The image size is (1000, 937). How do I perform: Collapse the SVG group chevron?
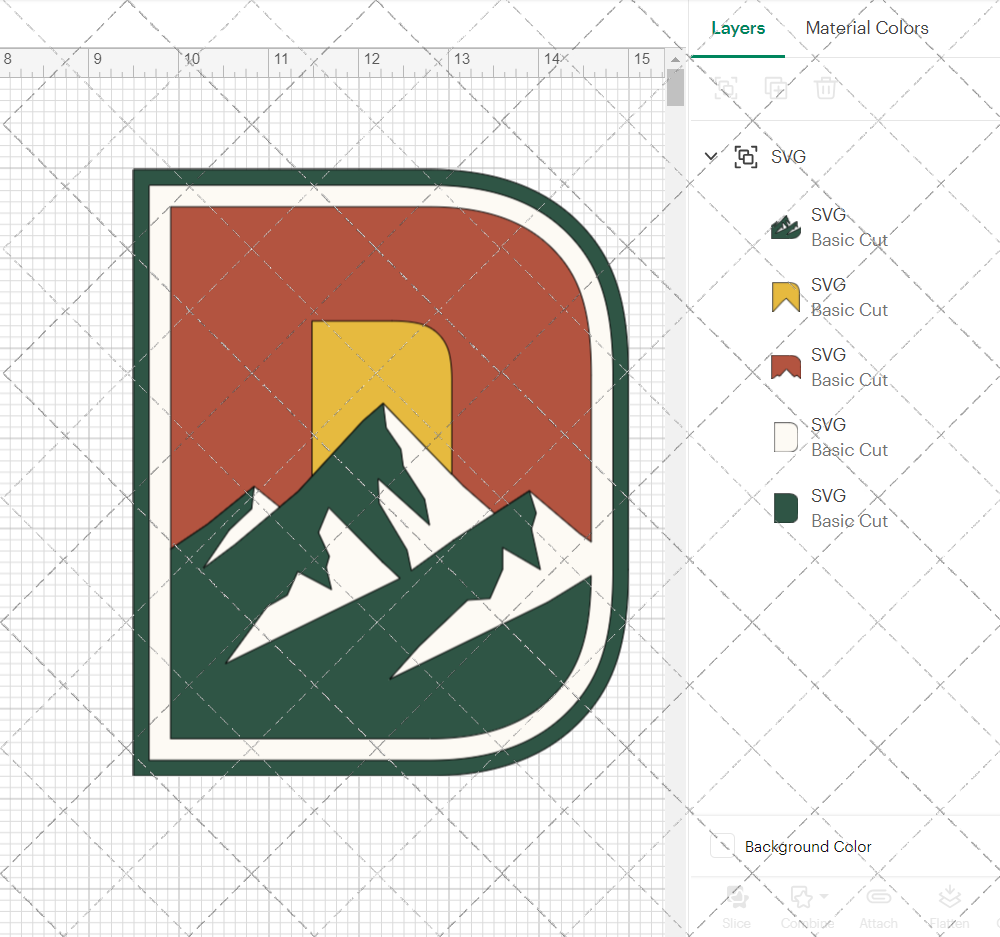point(710,156)
